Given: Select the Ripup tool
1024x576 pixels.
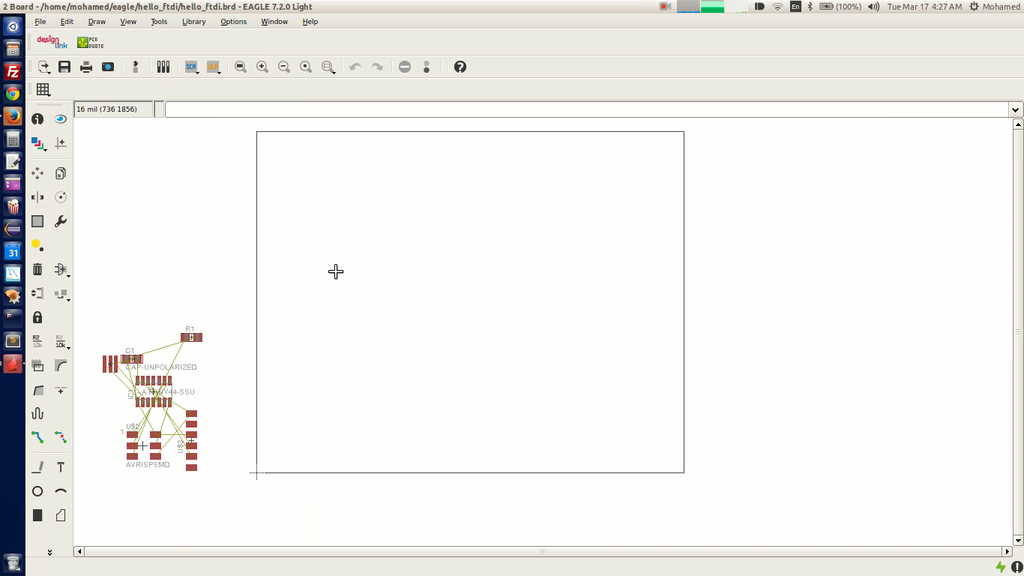Looking at the screenshot, I should pyautogui.click(x=61, y=437).
